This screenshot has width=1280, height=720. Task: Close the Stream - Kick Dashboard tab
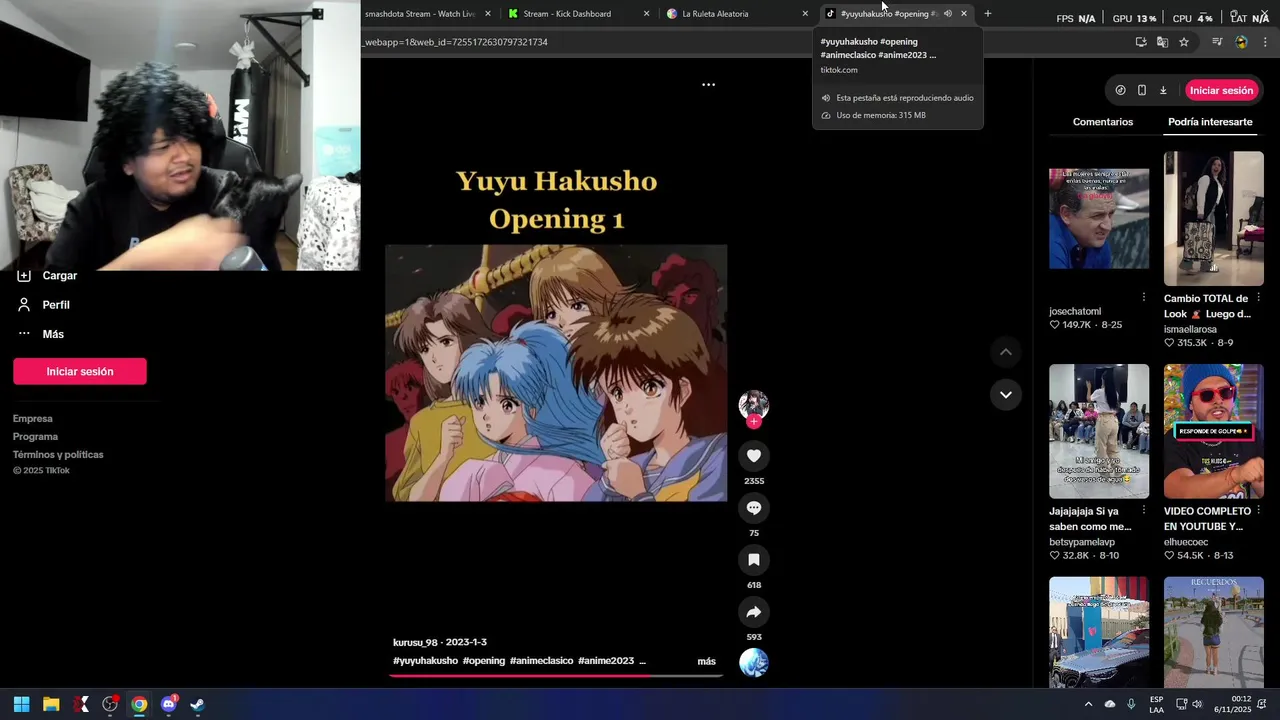(646, 14)
